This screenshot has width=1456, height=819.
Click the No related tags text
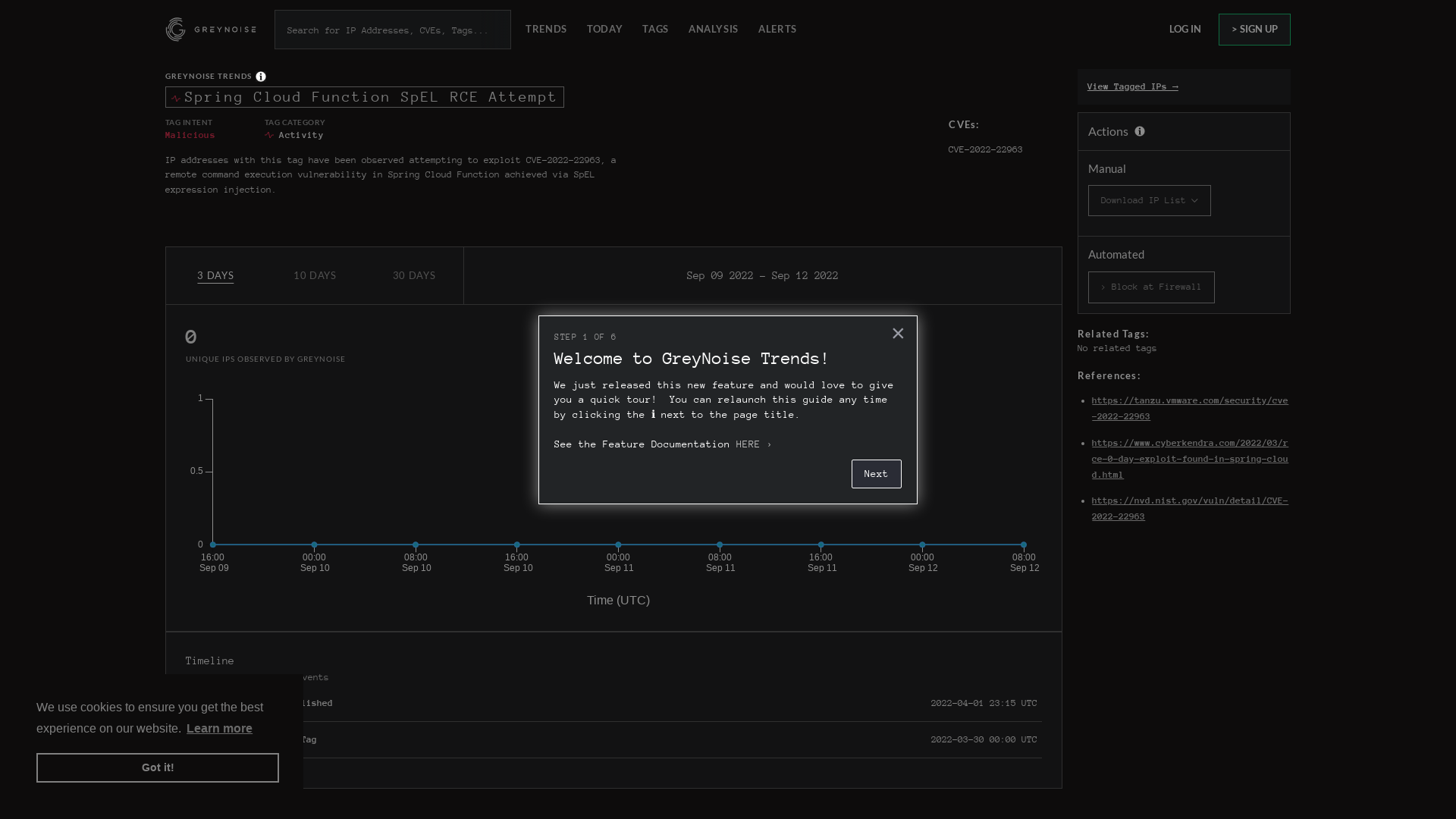(x=1117, y=348)
